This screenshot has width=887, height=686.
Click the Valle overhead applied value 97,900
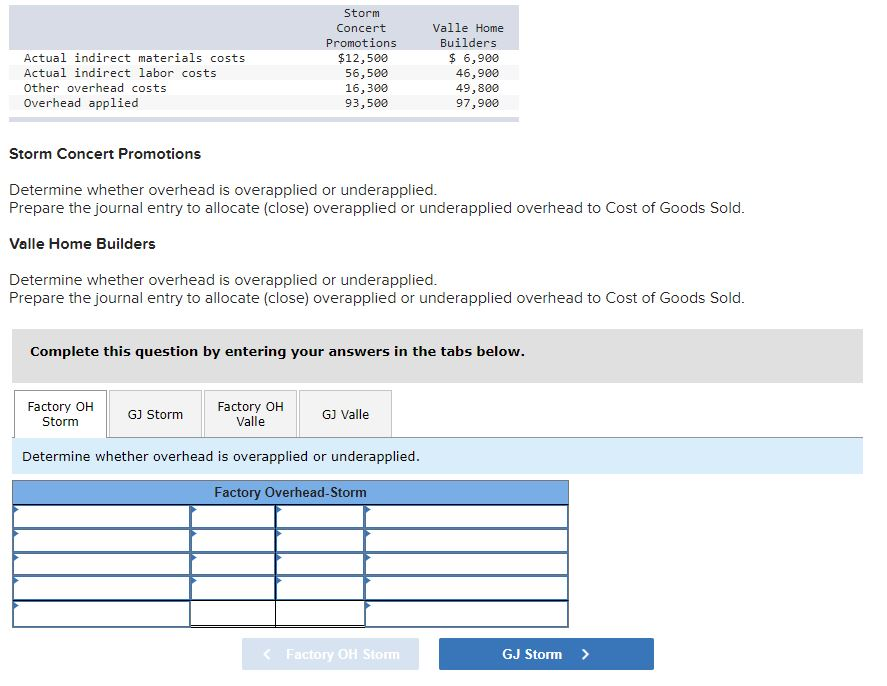point(477,103)
